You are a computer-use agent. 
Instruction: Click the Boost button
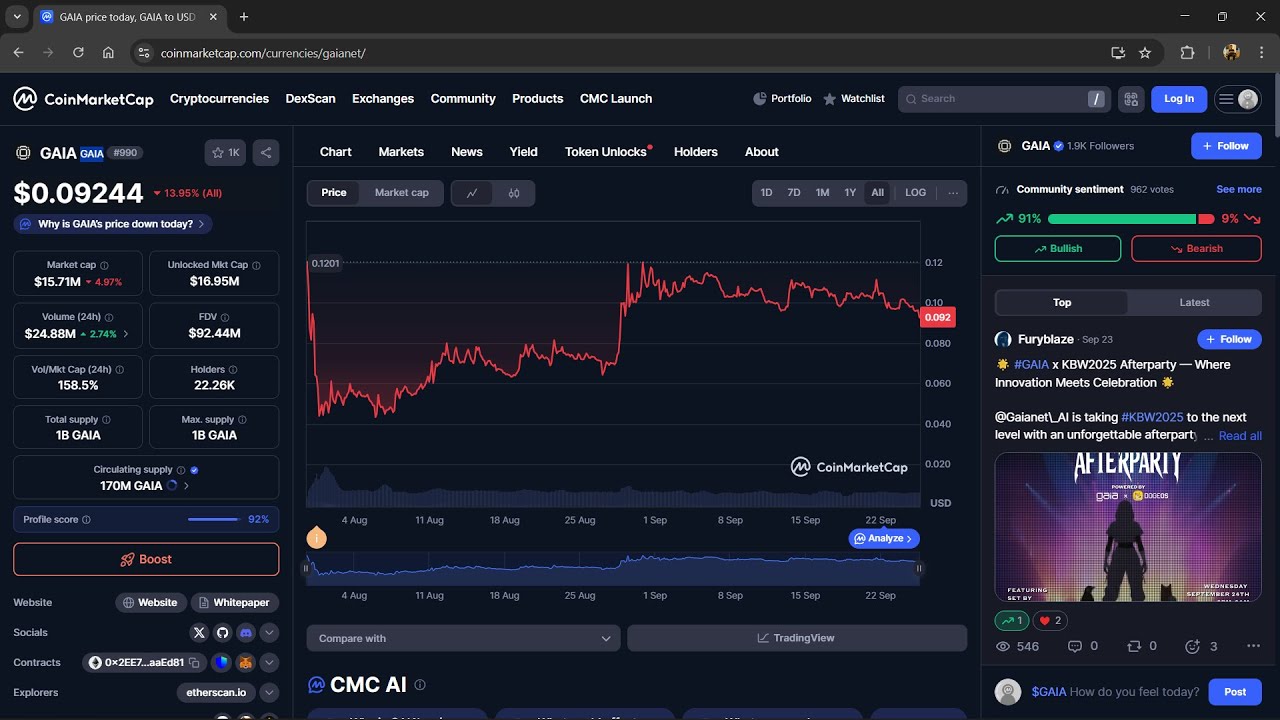(x=146, y=559)
